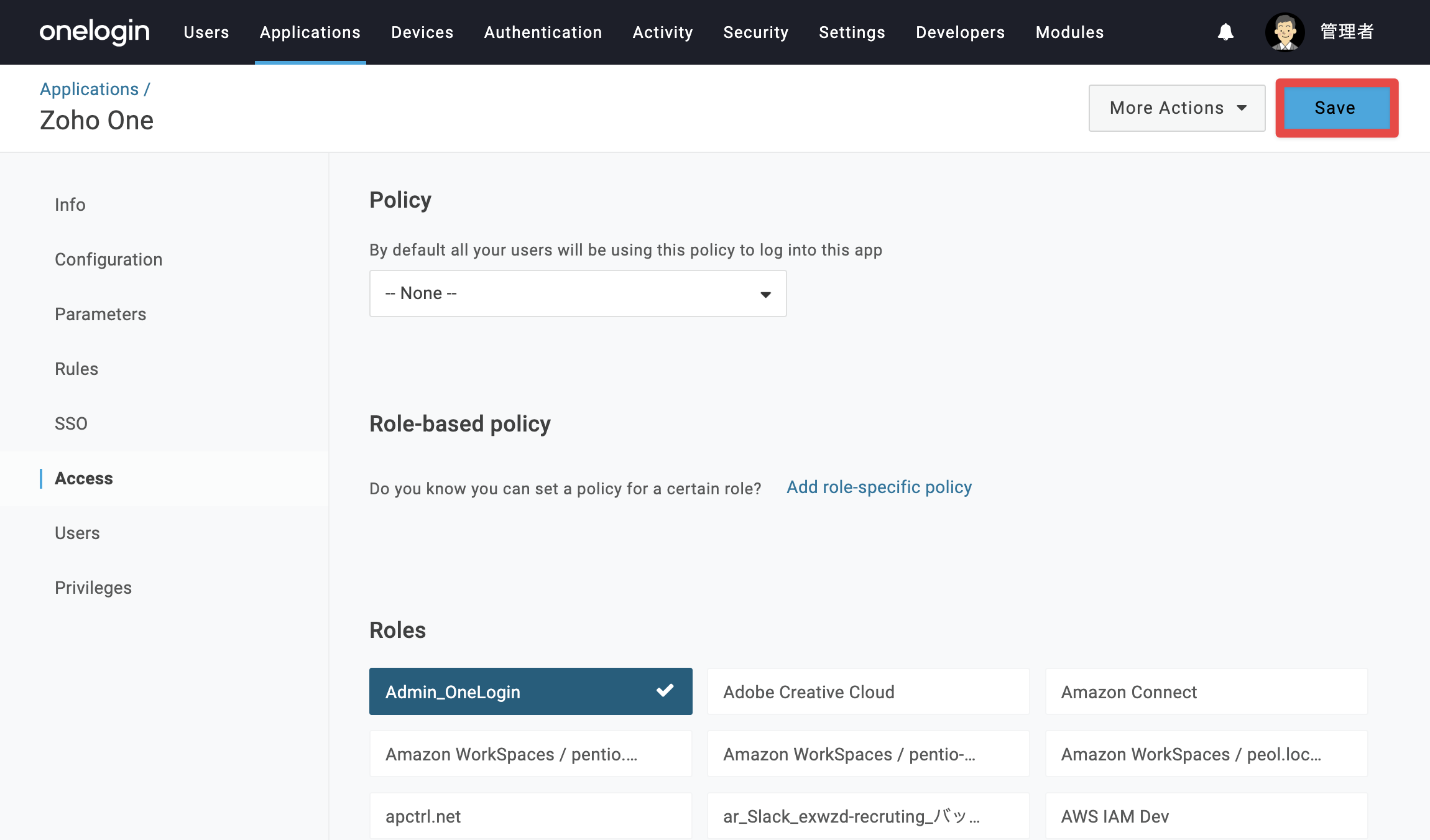Toggle the Amazon WorkSpaces / peol.loc… role
This screenshot has height=840, width=1430.
1206,754
